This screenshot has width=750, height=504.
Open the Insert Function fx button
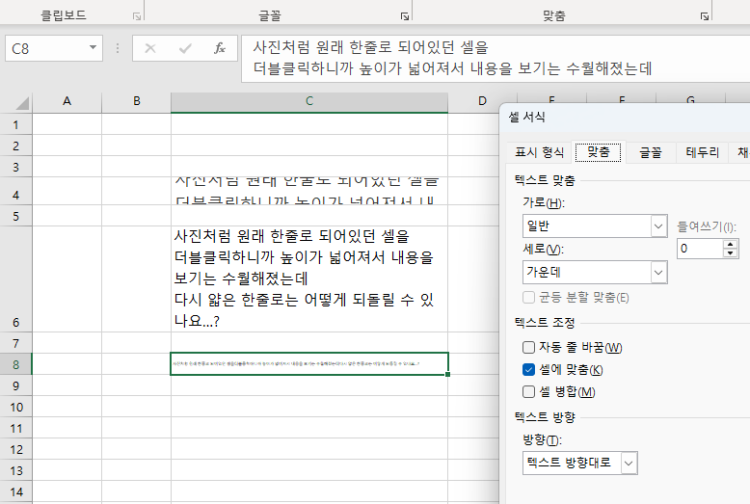coord(220,48)
